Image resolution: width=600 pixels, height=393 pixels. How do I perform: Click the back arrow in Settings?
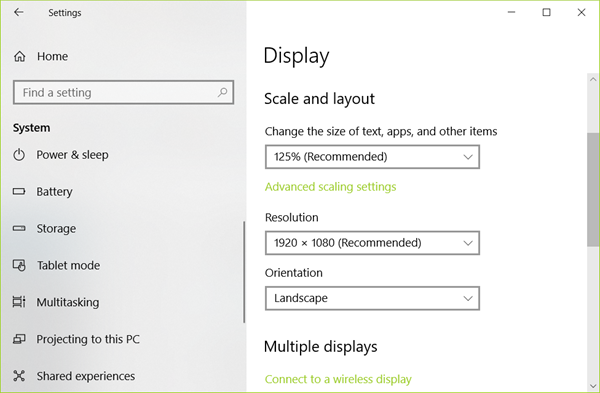pyautogui.click(x=18, y=12)
